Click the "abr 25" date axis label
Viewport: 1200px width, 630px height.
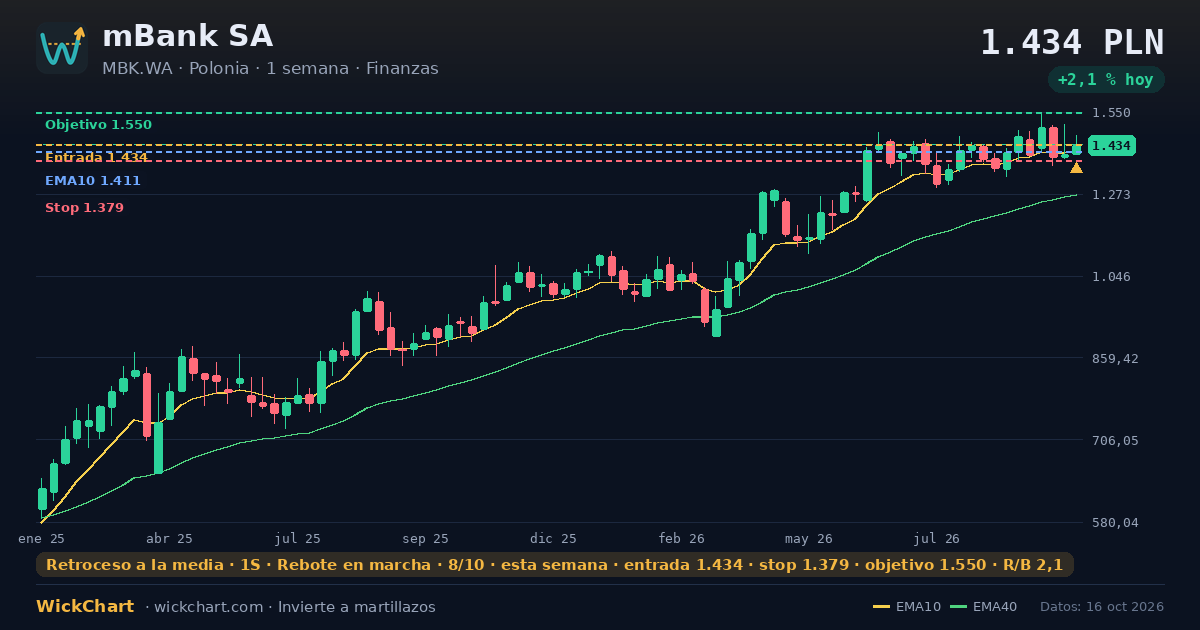pyautogui.click(x=169, y=538)
